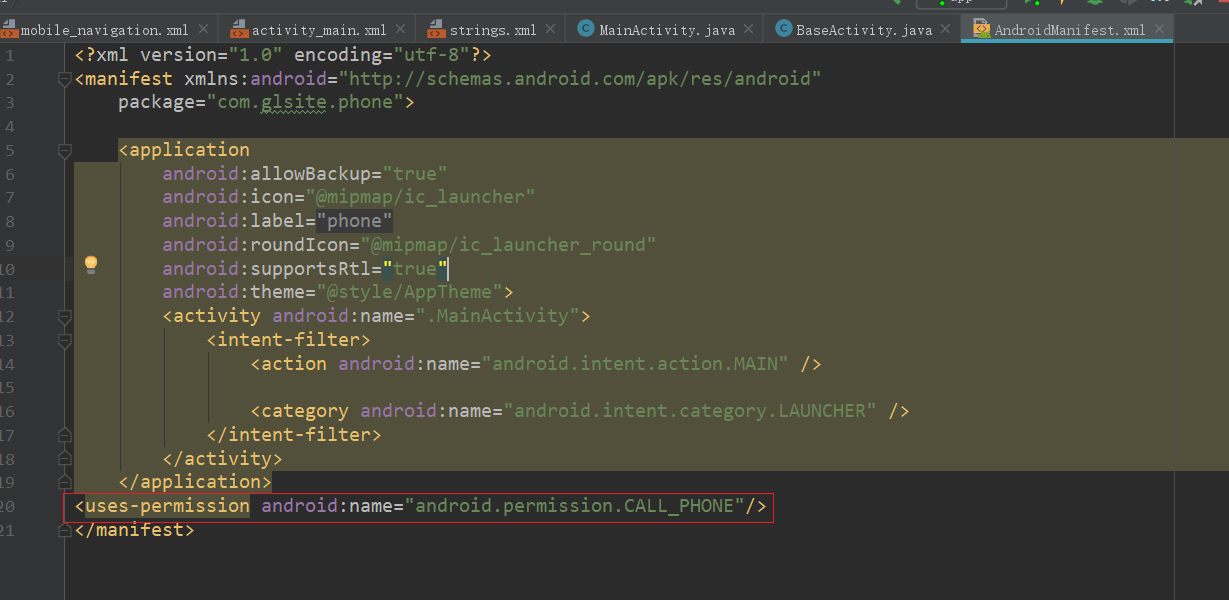Click the Java class icon on BaseActivity.java tab
The height and width of the screenshot is (600, 1229).
point(784,29)
